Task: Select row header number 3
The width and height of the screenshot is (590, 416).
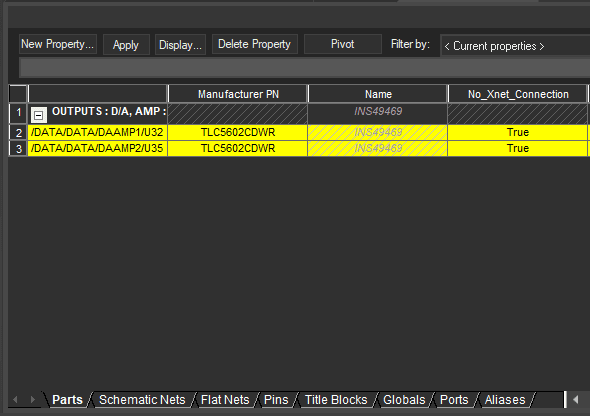Action: 18,149
